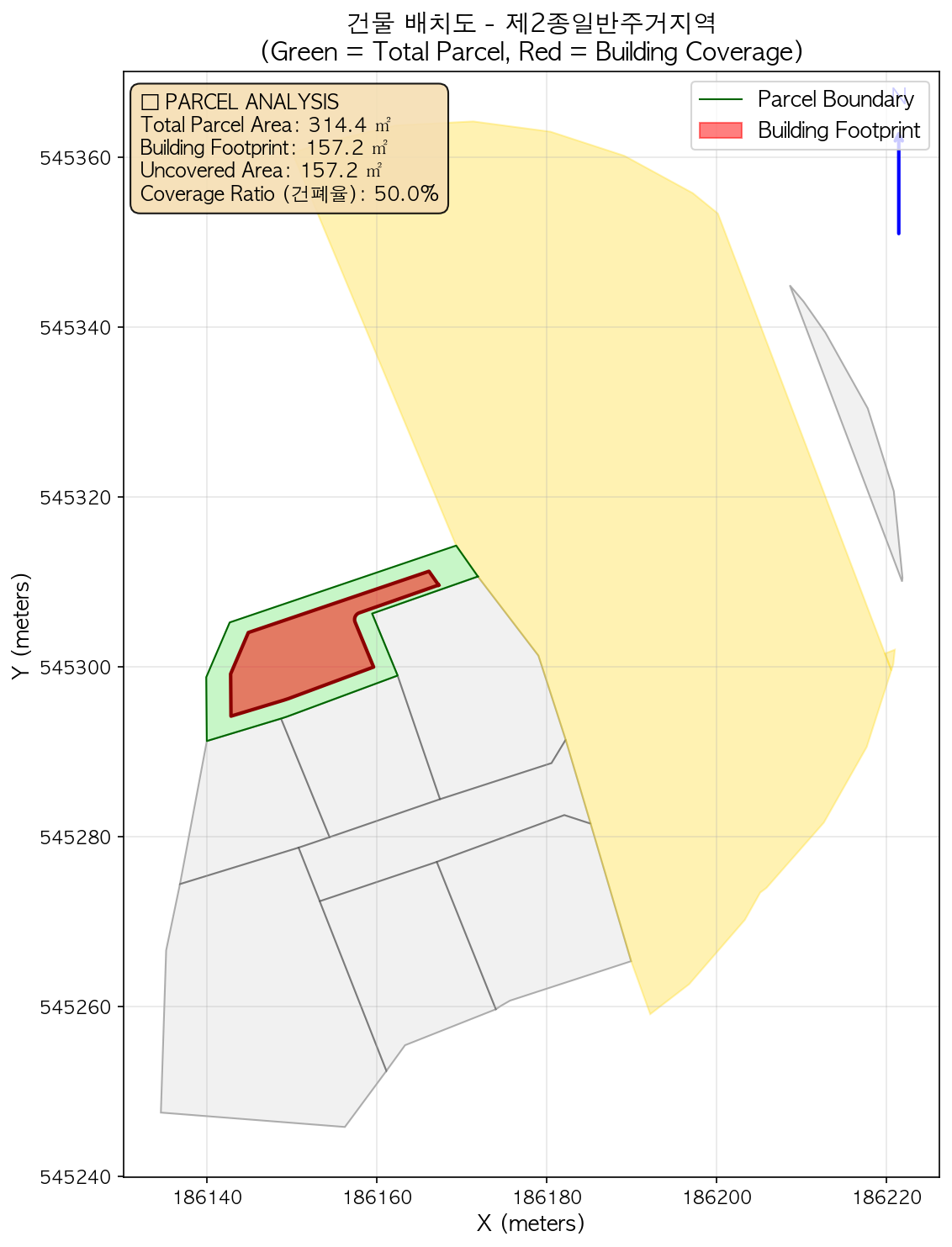The image size is (952, 1247).
Task: Click the red Building Footprint legend swatch
Action: 720,130
